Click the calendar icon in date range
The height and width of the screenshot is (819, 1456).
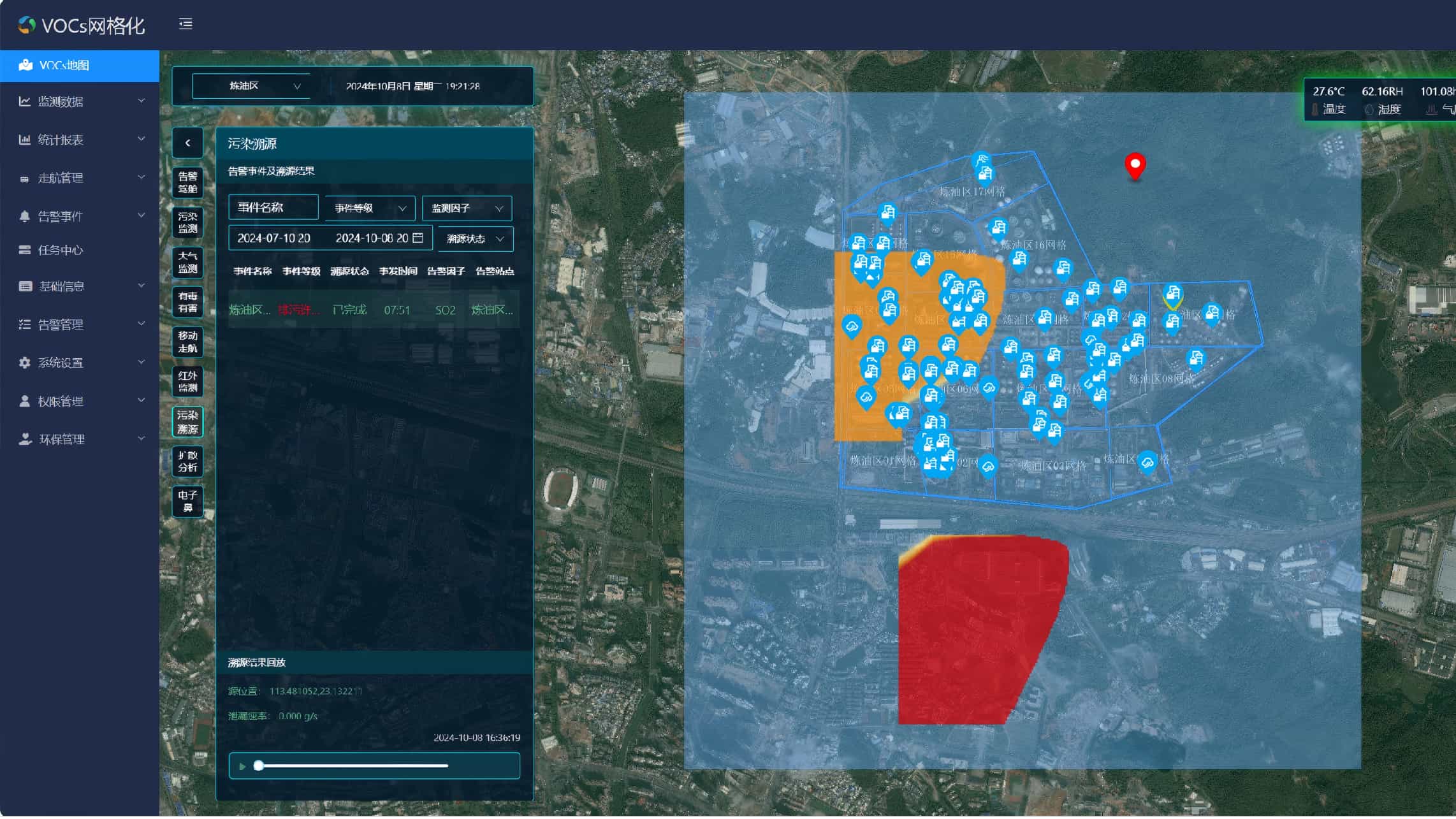click(418, 238)
